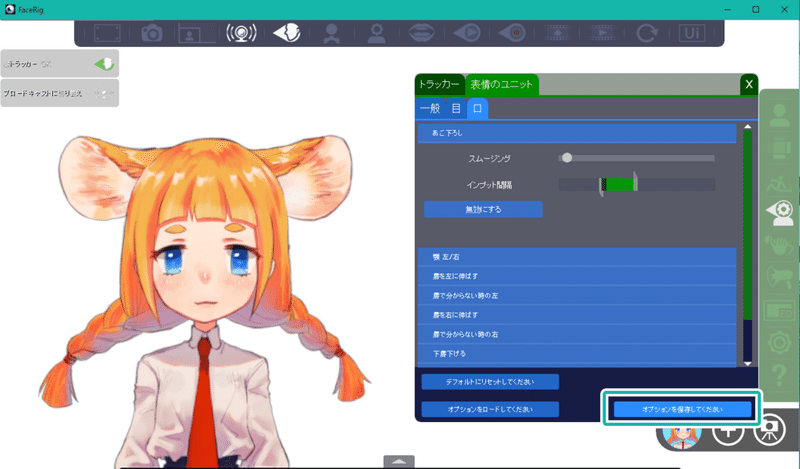Click the 無効にする button

[483, 209]
